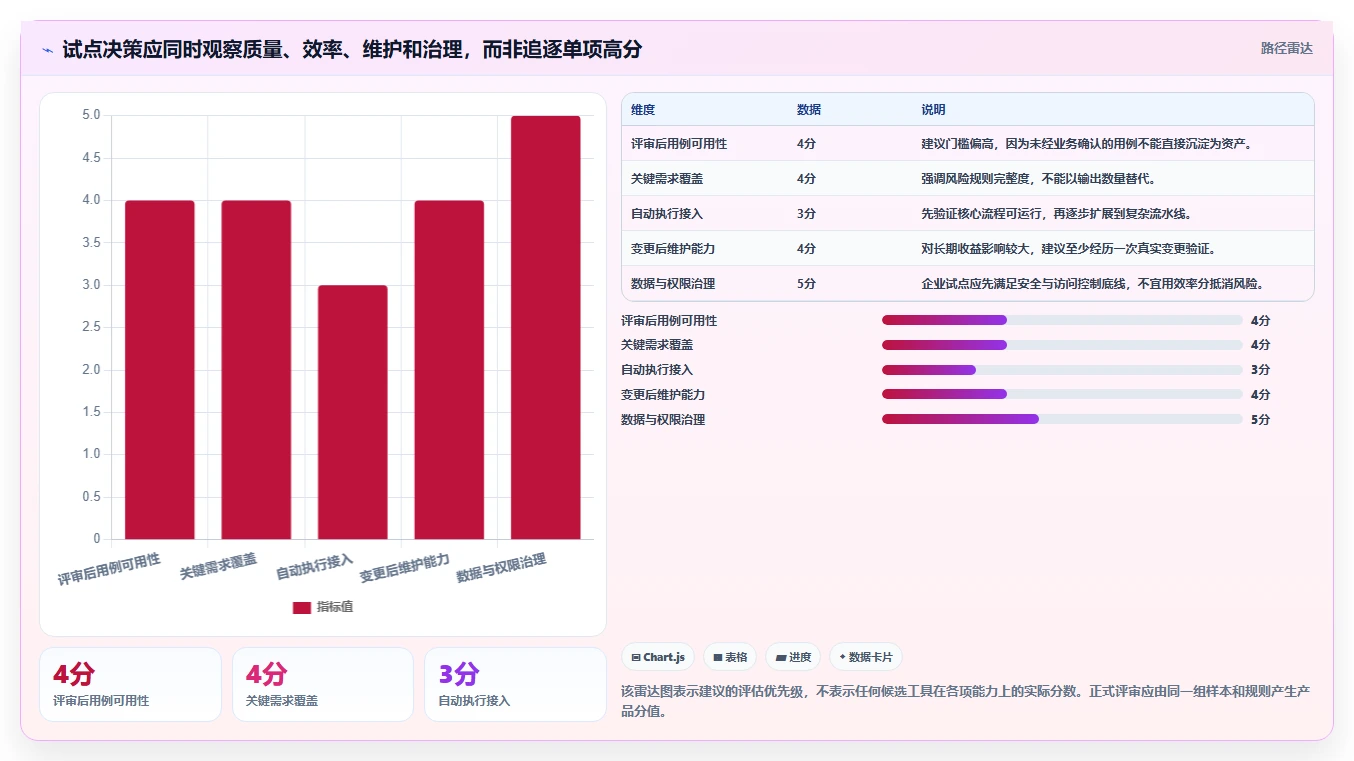Click the 数据与权限治理 progress bar

point(1062,419)
